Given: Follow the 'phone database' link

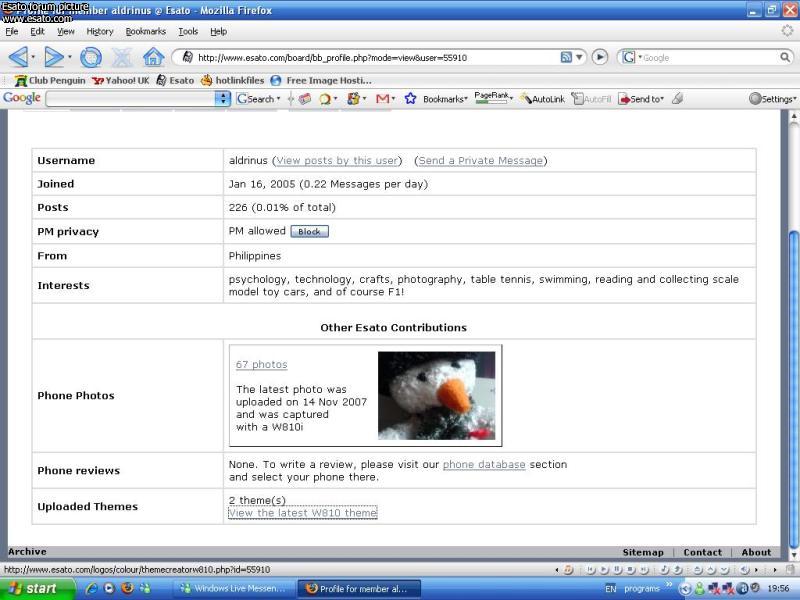Looking at the screenshot, I should [484, 465].
